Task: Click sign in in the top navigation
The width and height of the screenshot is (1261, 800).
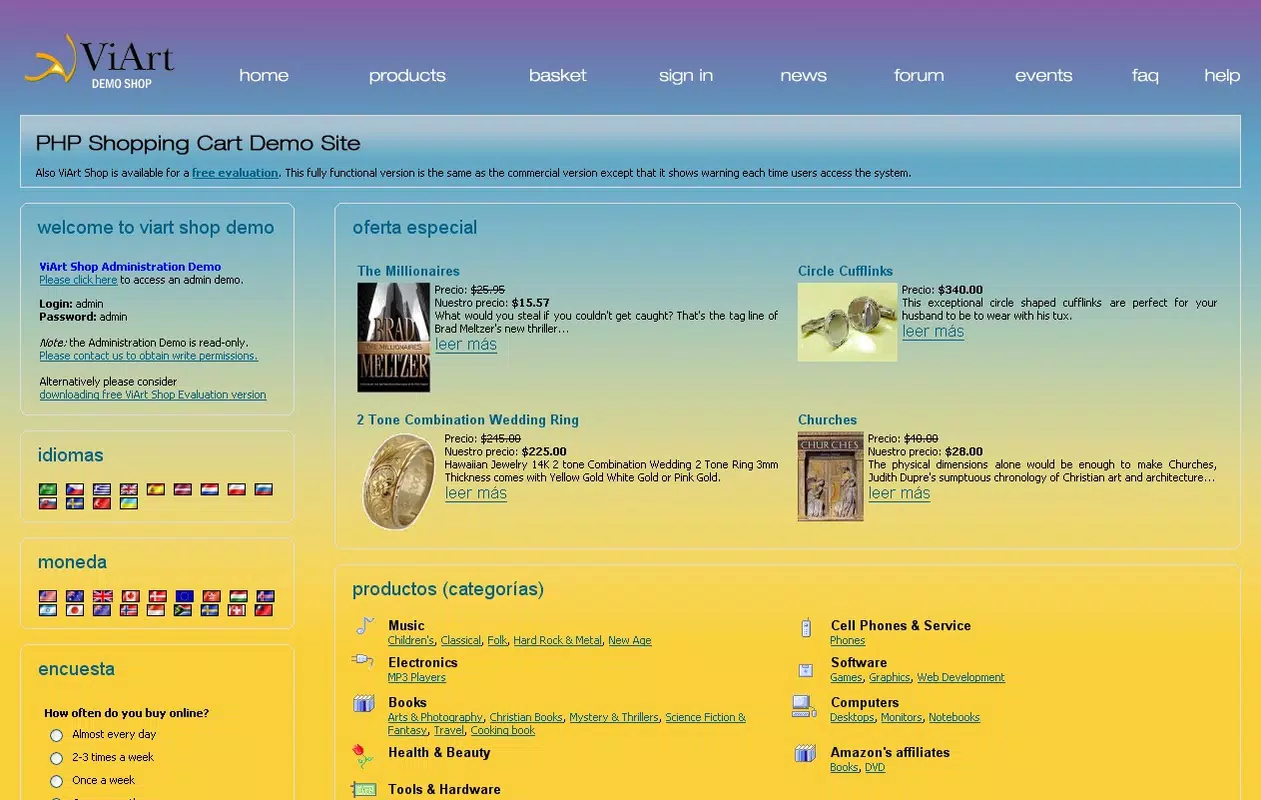Action: 686,76
